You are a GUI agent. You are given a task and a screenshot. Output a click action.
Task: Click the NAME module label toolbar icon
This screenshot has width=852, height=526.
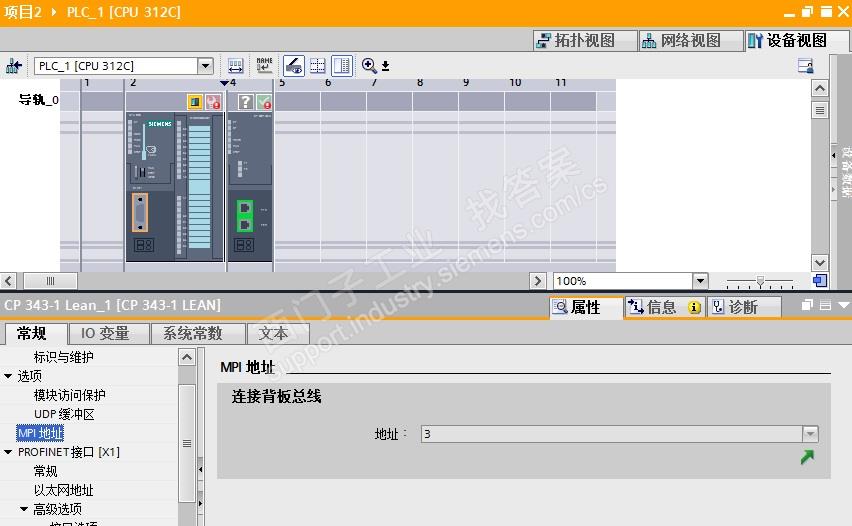[x=264, y=66]
